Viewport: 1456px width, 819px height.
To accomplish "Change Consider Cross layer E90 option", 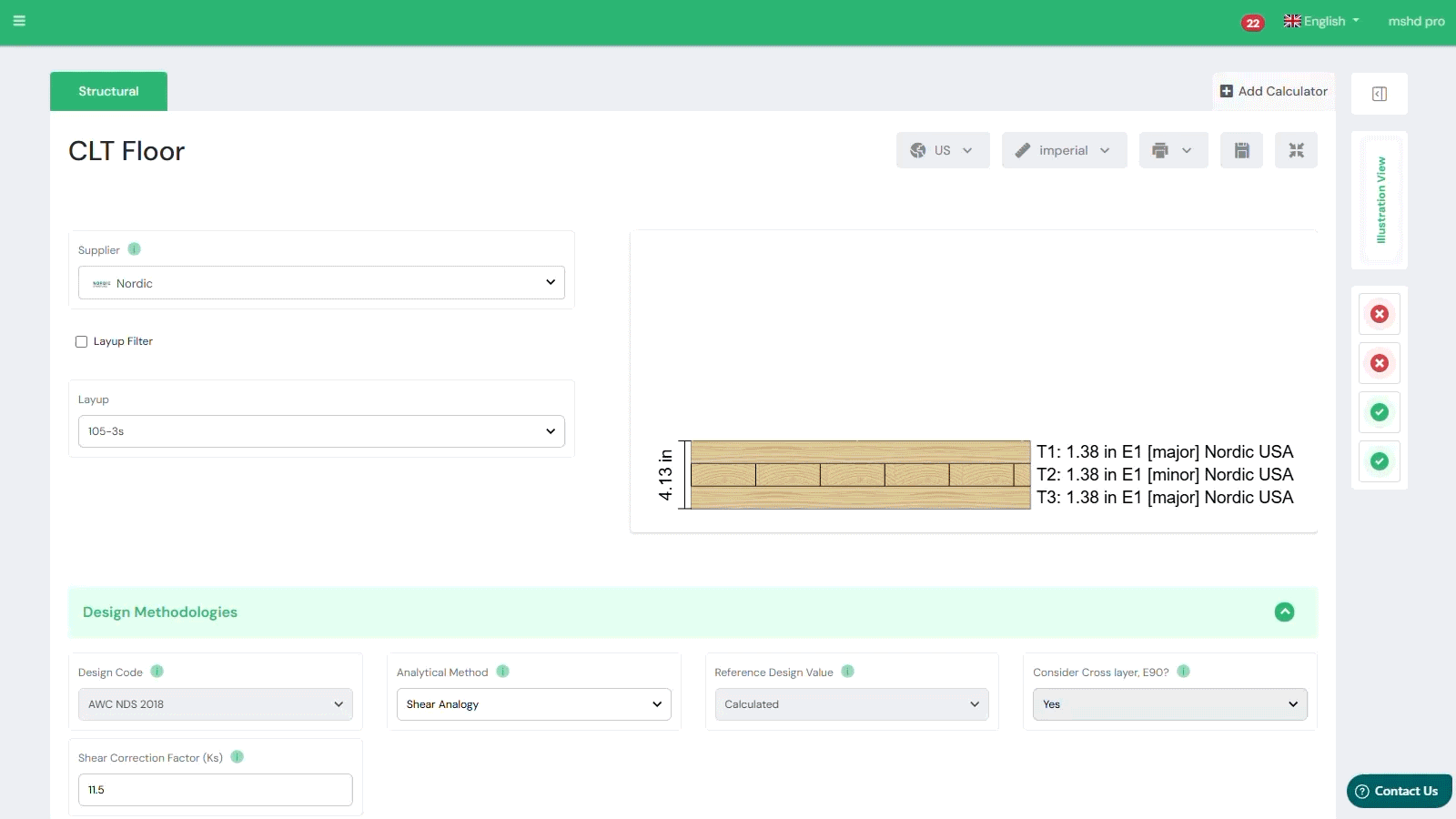I will [x=1169, y=704].
